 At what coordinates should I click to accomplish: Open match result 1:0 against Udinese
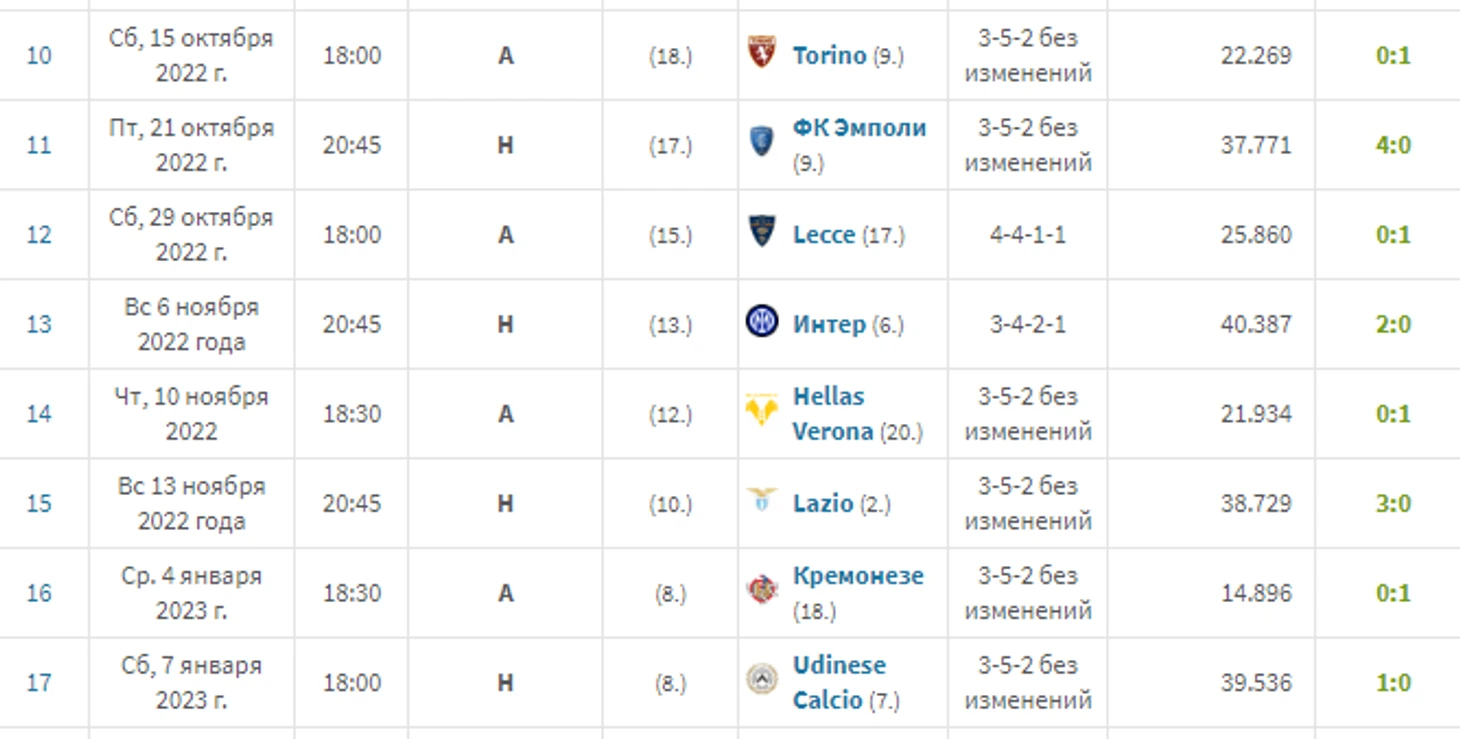tap(1393, 683)
